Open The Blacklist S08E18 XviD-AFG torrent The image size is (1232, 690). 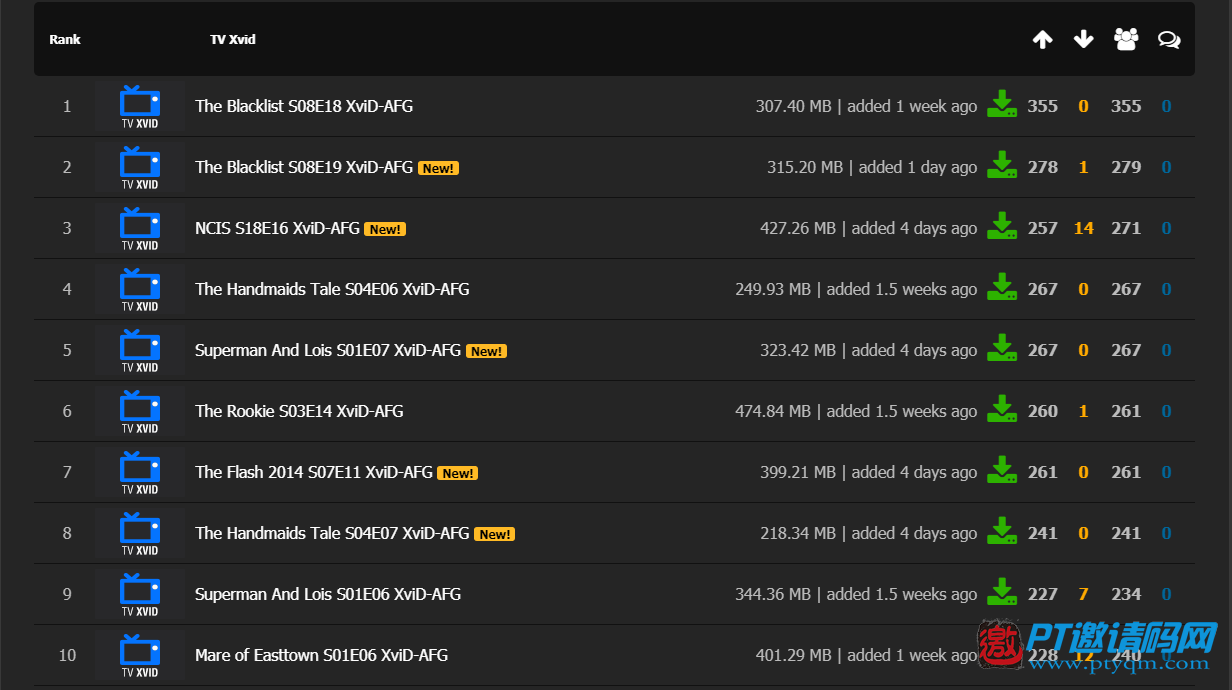coord(304,106)
